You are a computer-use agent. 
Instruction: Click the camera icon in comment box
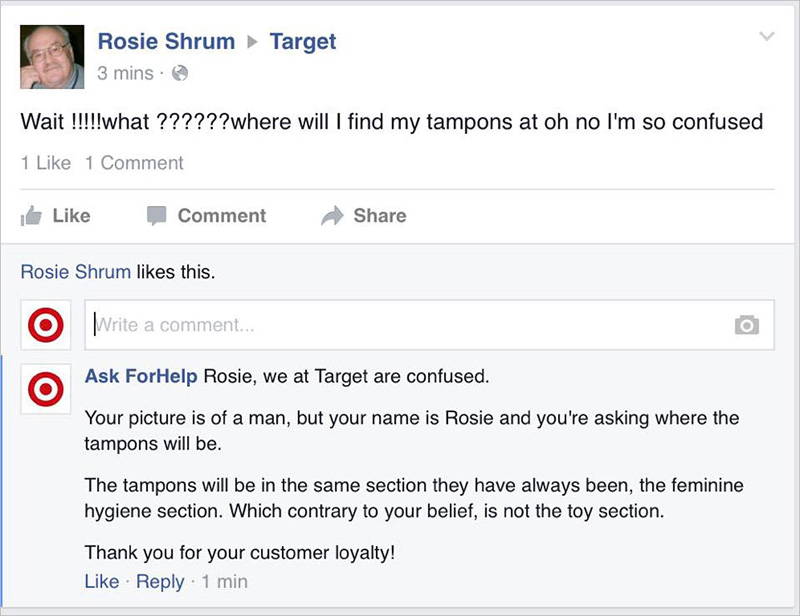pos(747,325)
